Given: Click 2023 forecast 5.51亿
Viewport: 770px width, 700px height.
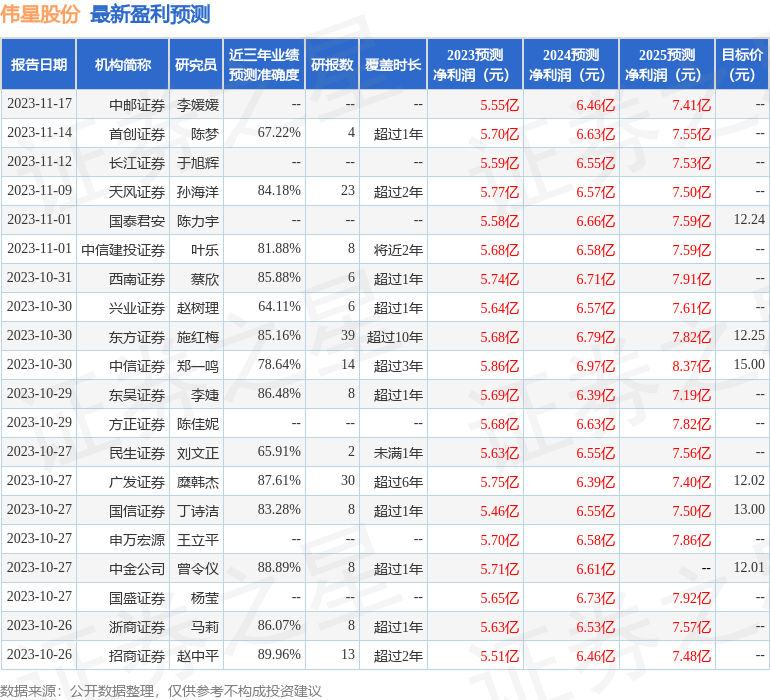Looking at the screenshot, I should coord(499,656).
